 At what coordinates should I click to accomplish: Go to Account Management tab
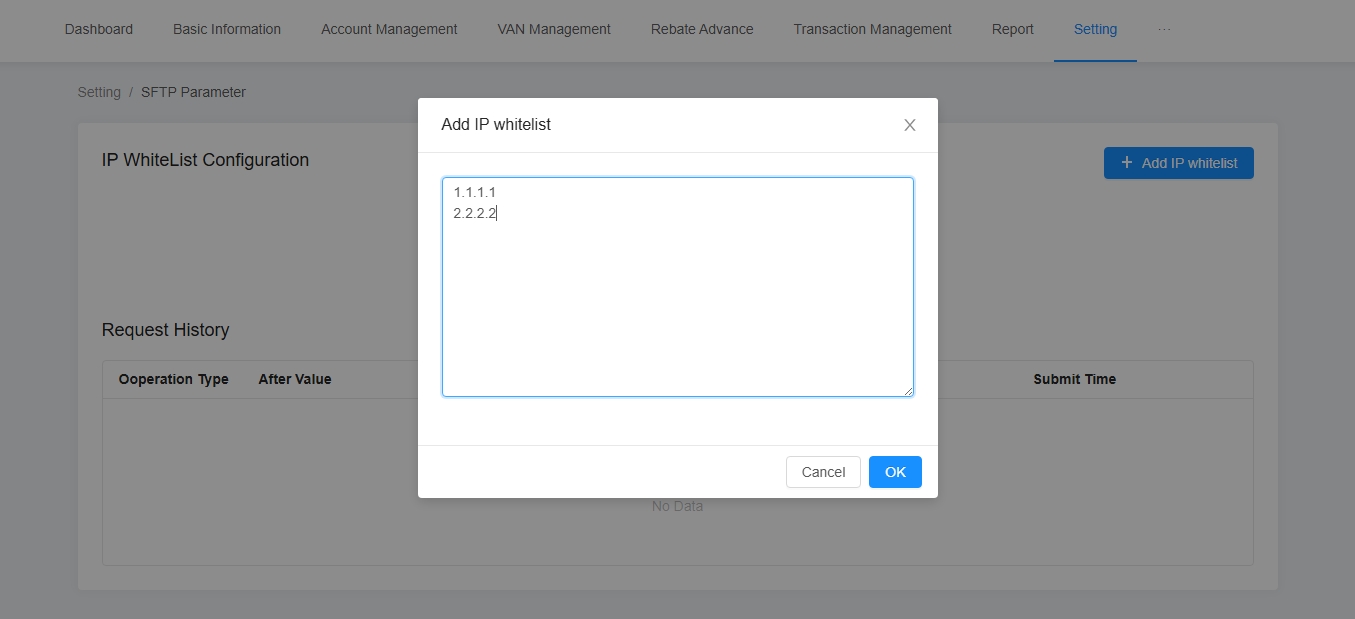coord(389,29)
